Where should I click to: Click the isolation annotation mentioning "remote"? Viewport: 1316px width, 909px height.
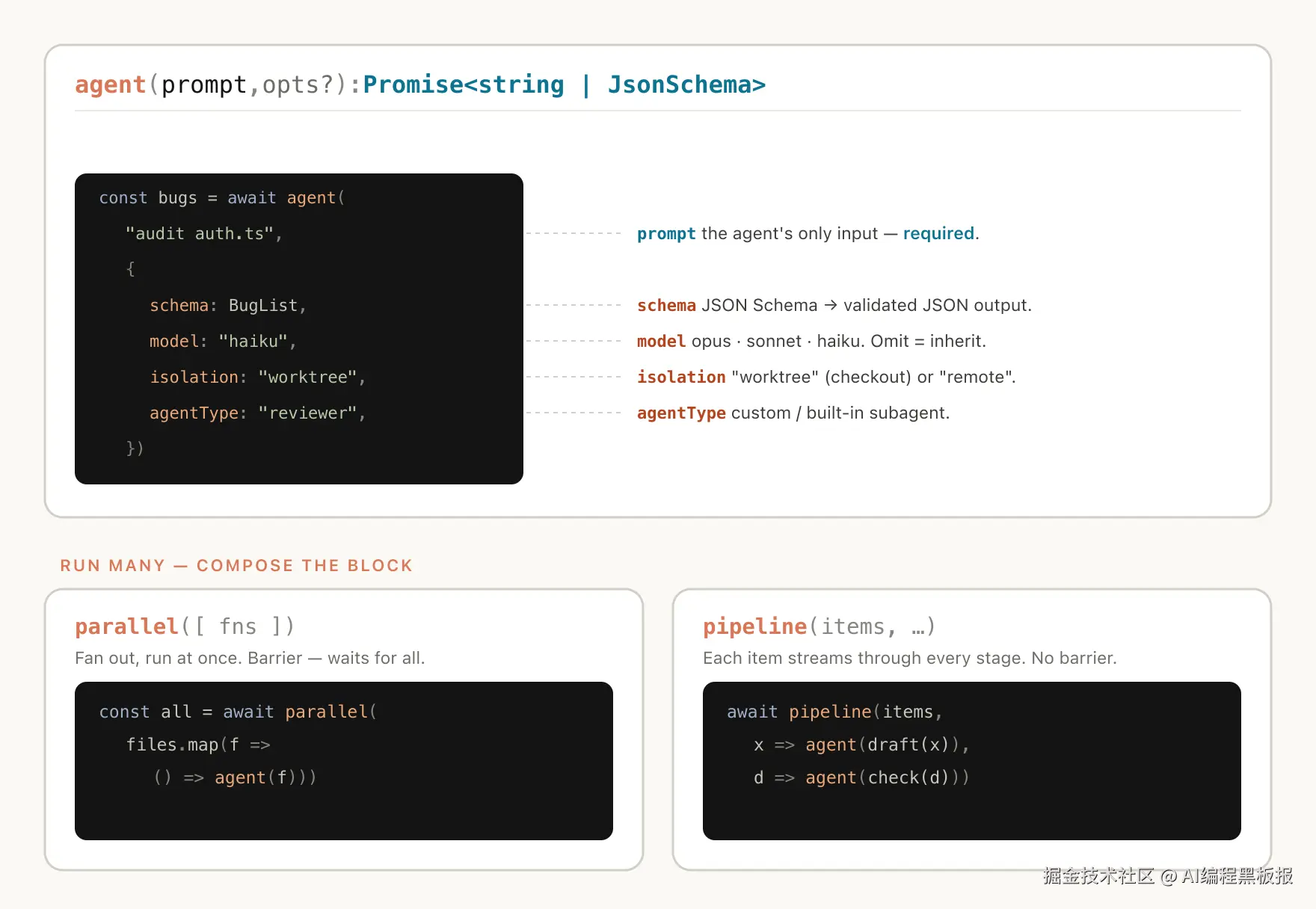(x=826, y=378)
